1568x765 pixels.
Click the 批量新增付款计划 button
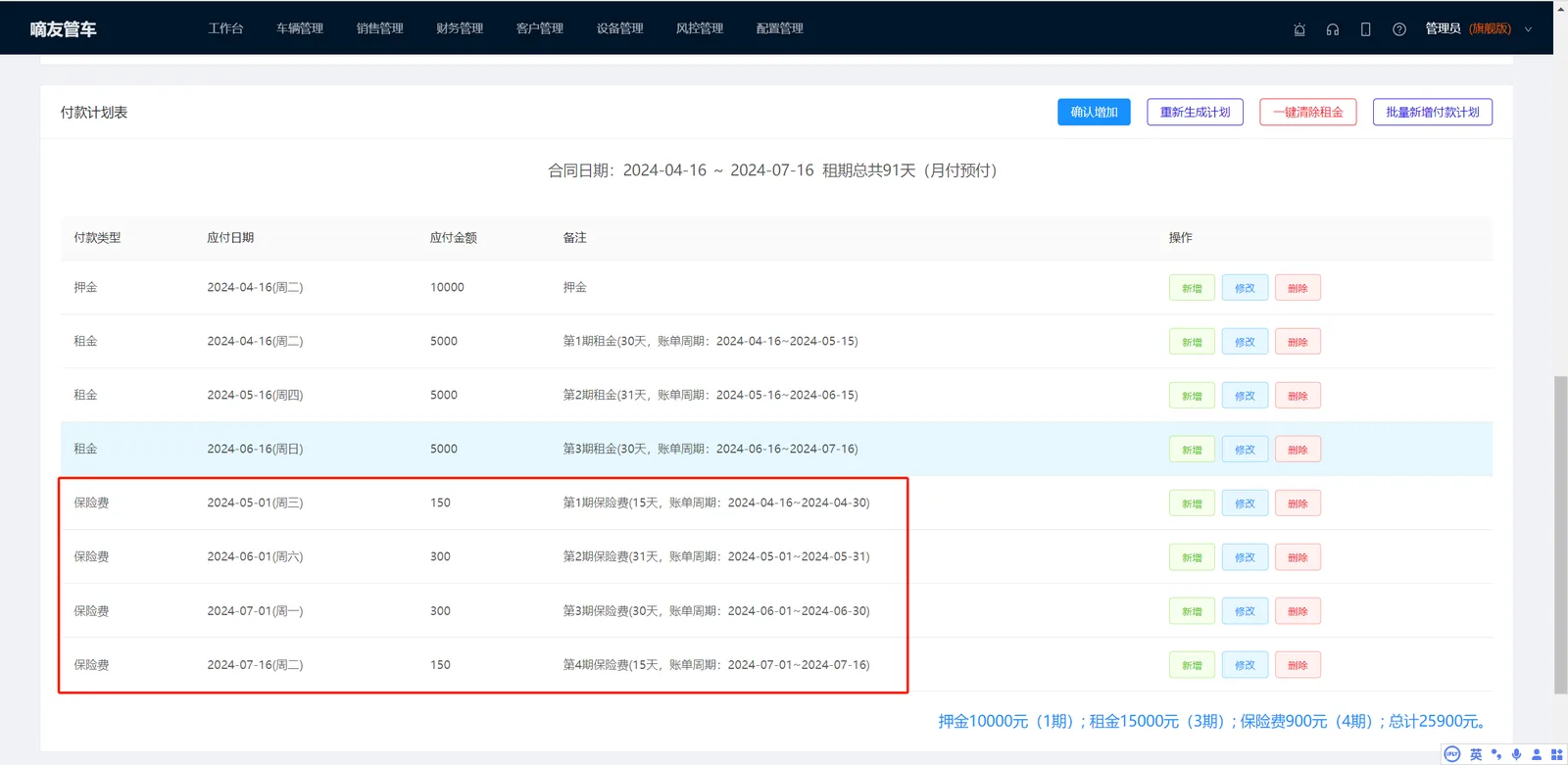click(1433, 113)
